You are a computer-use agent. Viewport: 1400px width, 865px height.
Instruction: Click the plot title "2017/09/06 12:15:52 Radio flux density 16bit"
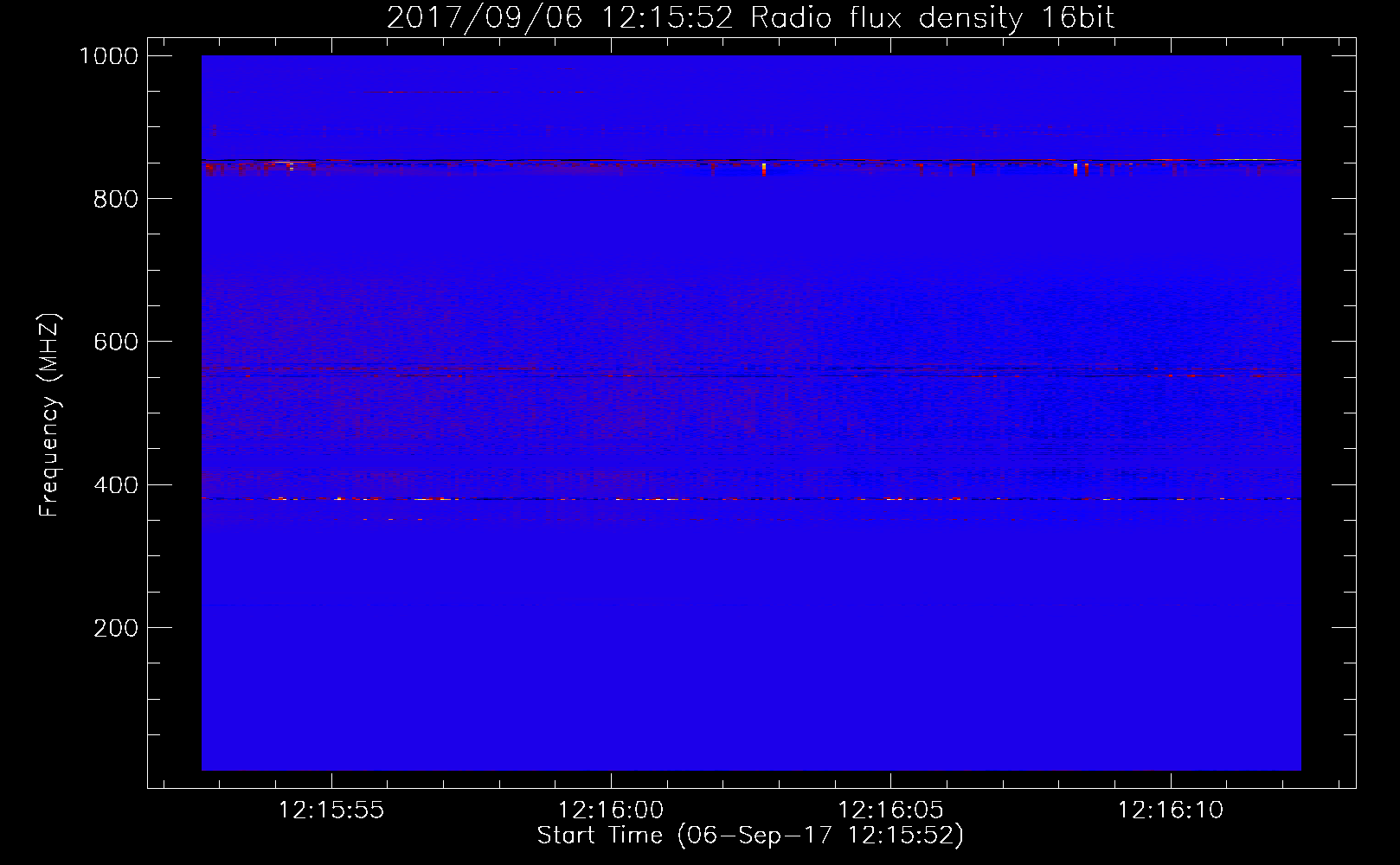point(750,18)
